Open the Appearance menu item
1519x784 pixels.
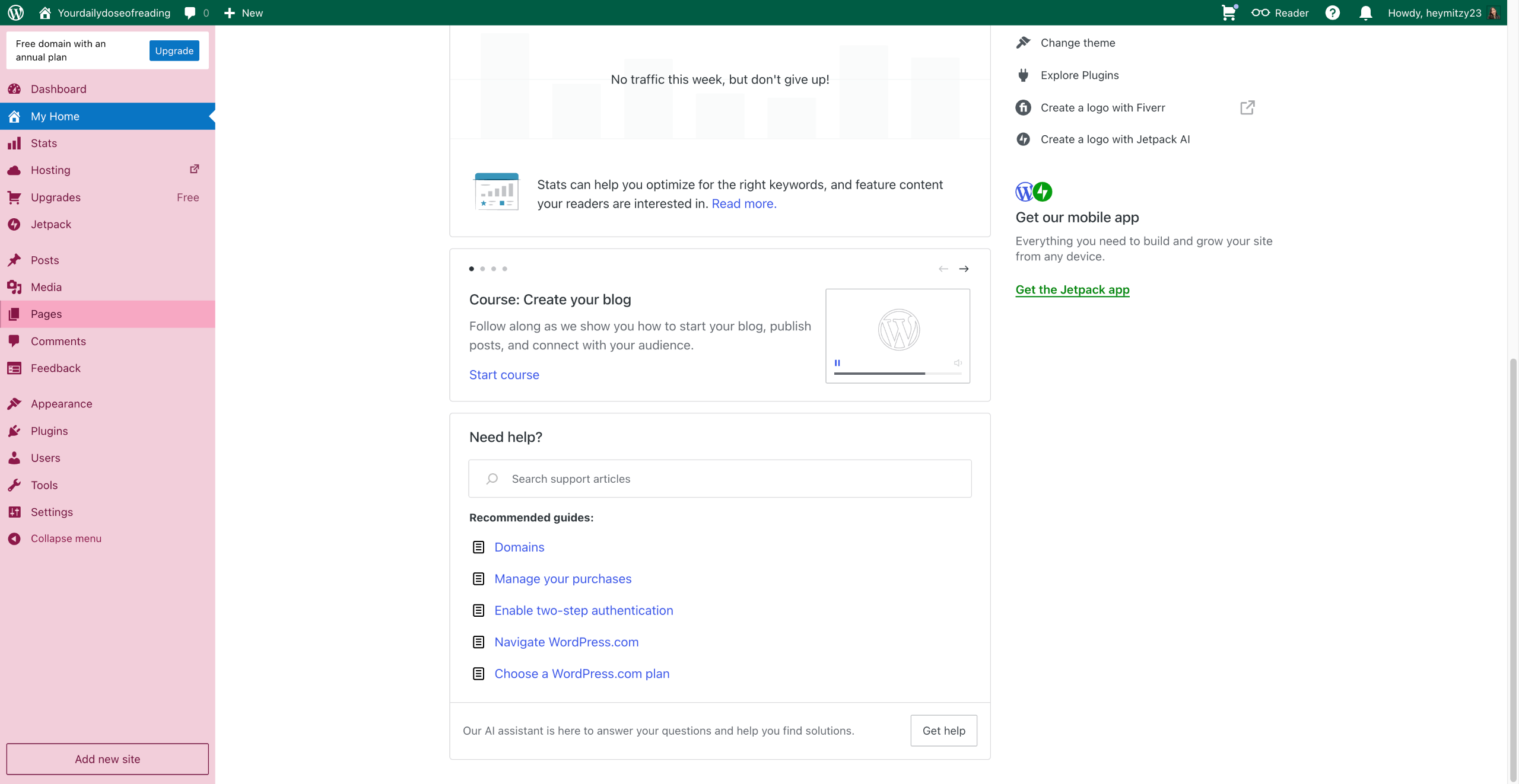tap(61, 404)
